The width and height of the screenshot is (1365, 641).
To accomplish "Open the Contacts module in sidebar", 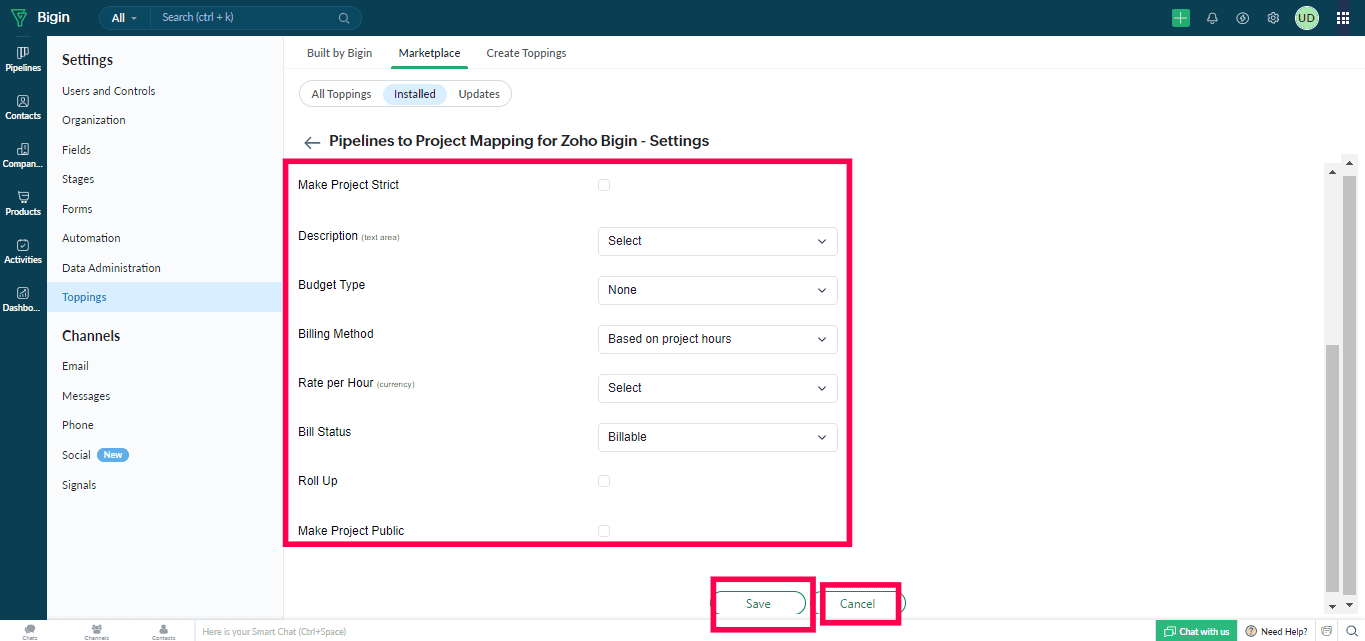I will pyautogui.click(x=23, y=107).
